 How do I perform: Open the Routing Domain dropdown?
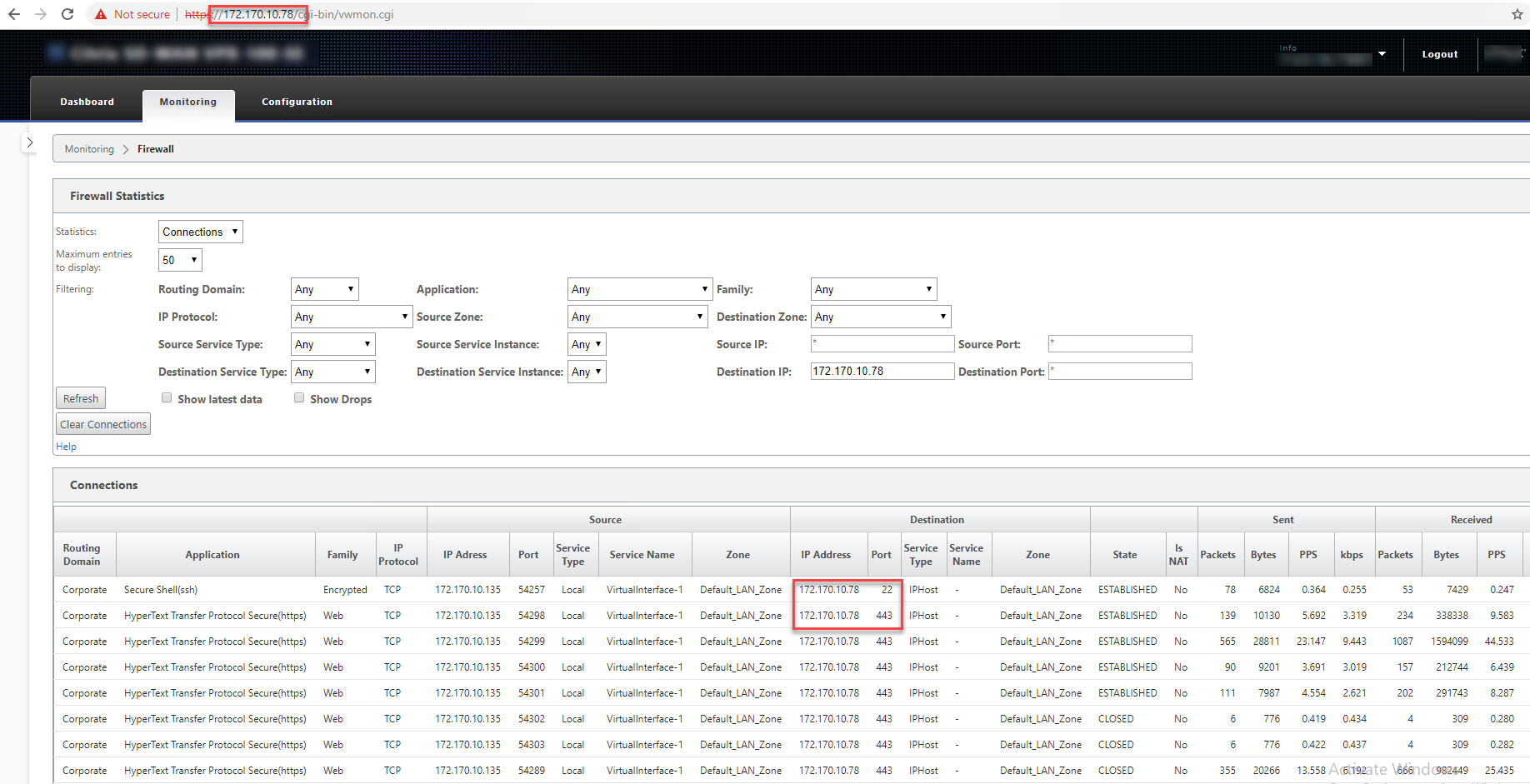[x=325, y=289]
